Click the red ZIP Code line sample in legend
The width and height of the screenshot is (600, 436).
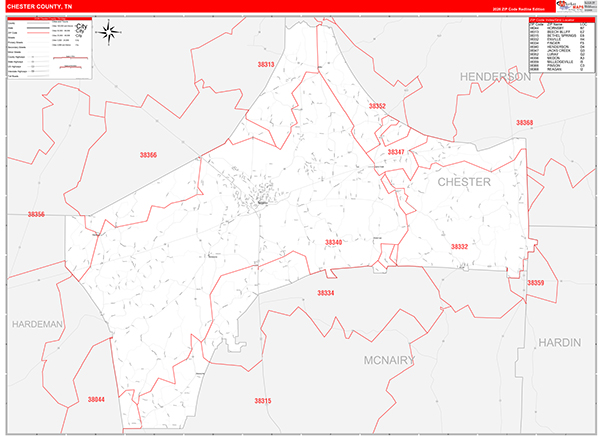tap(38, 33)
